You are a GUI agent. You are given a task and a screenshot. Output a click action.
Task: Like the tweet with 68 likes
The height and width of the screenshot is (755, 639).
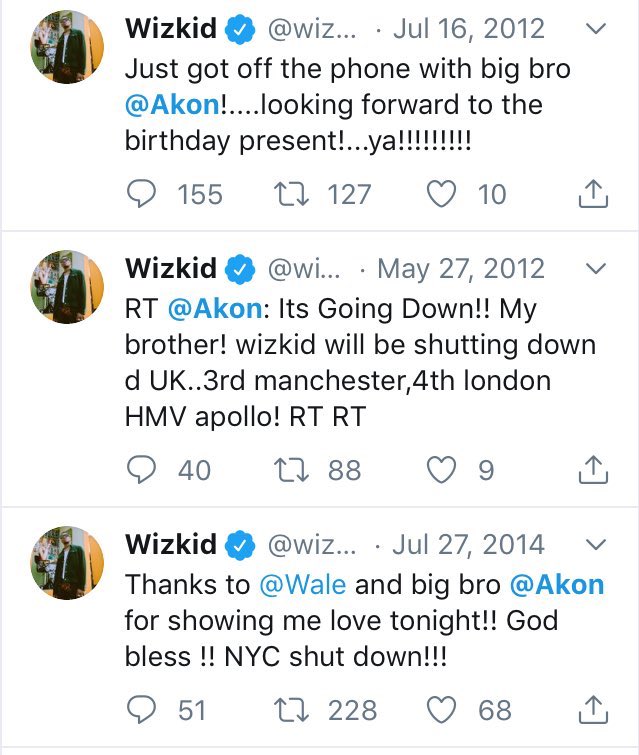click(x=441, y=710)
